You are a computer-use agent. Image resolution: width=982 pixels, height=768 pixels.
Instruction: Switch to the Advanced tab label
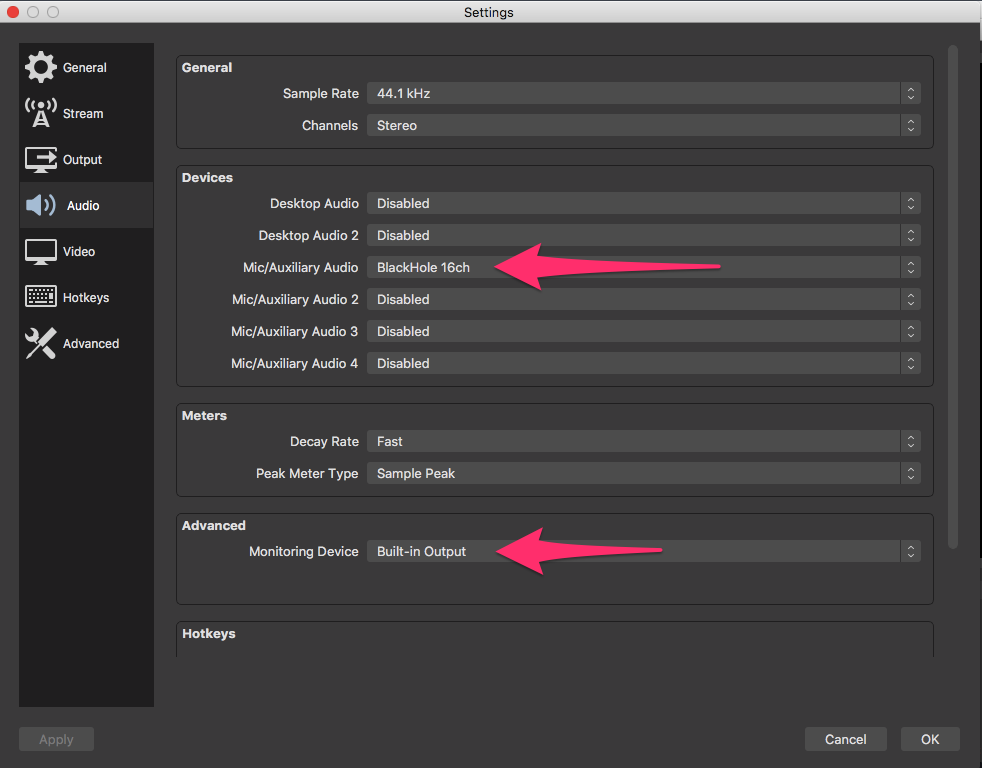91,344
